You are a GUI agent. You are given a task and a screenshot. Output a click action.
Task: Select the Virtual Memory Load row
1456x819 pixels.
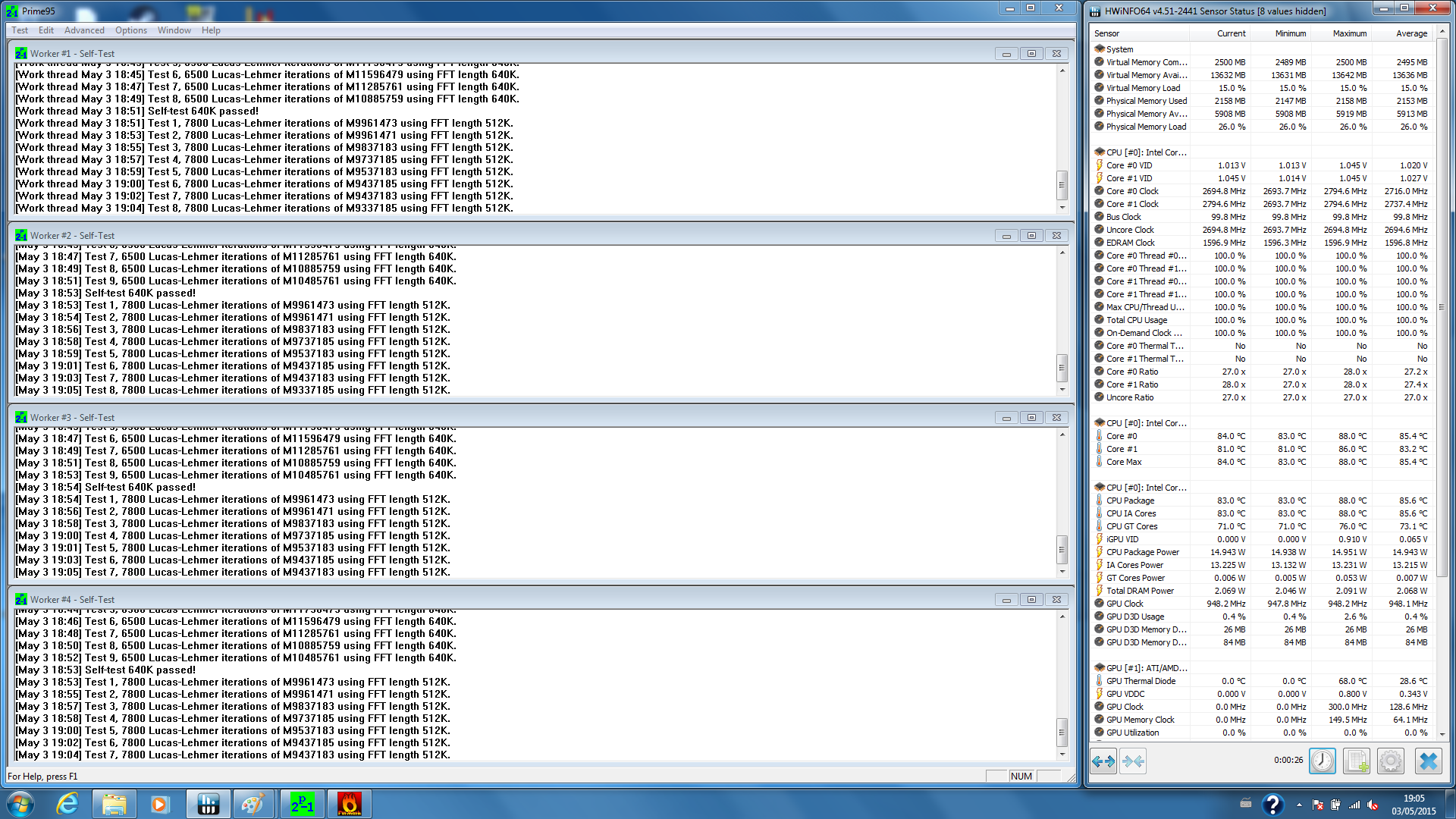[1262, 88]
